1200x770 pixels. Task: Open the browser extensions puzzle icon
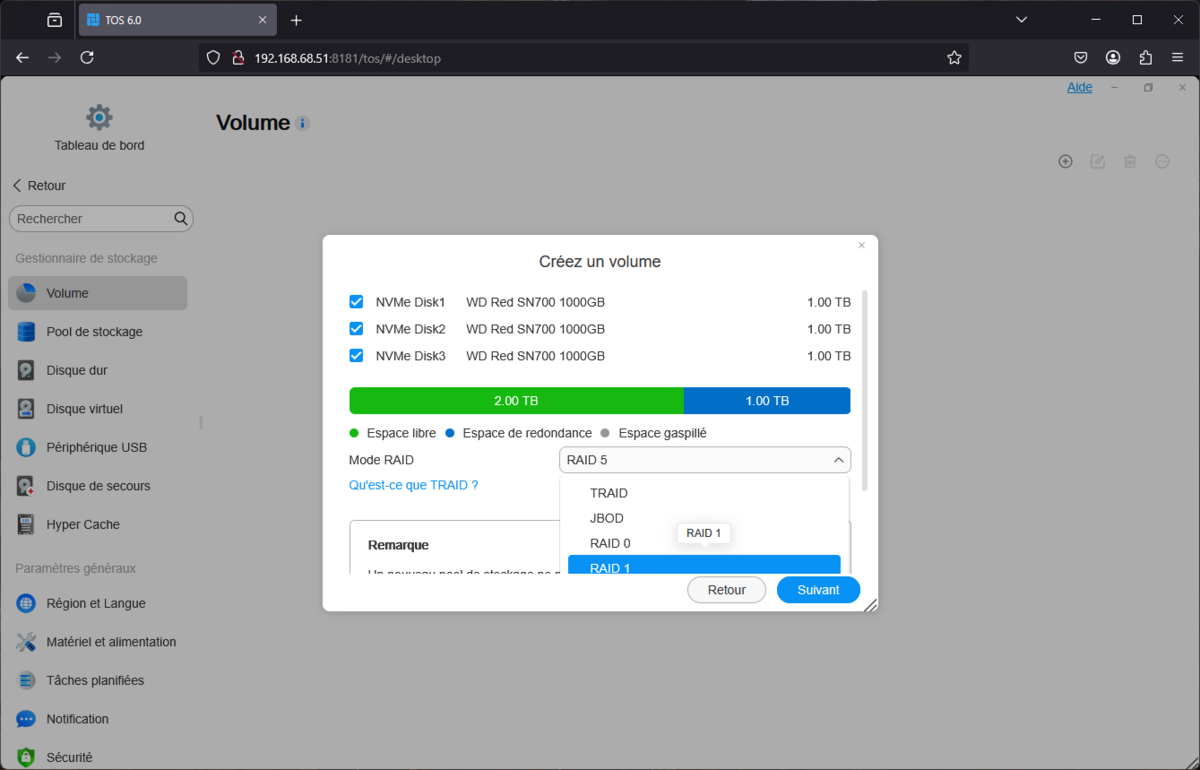[x=1146, y=58]
